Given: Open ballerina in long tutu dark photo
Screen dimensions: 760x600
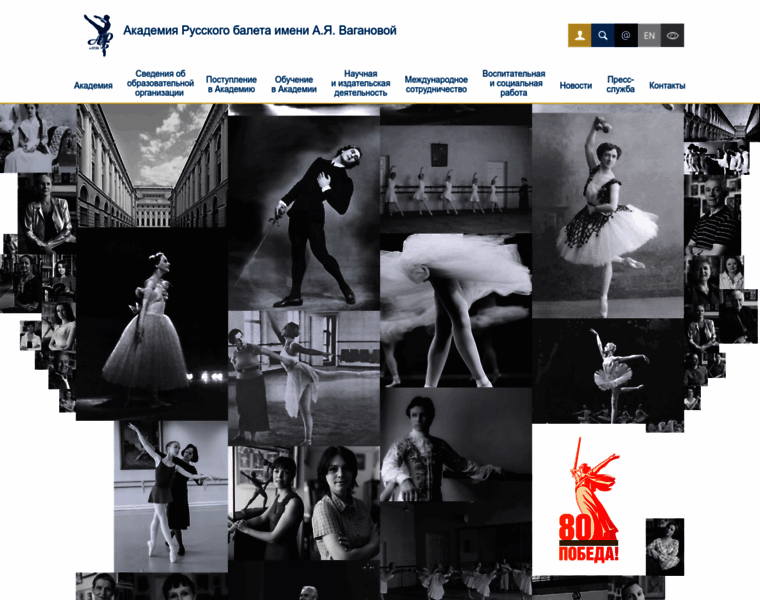Looking at the screenshot, I should 152,324.
